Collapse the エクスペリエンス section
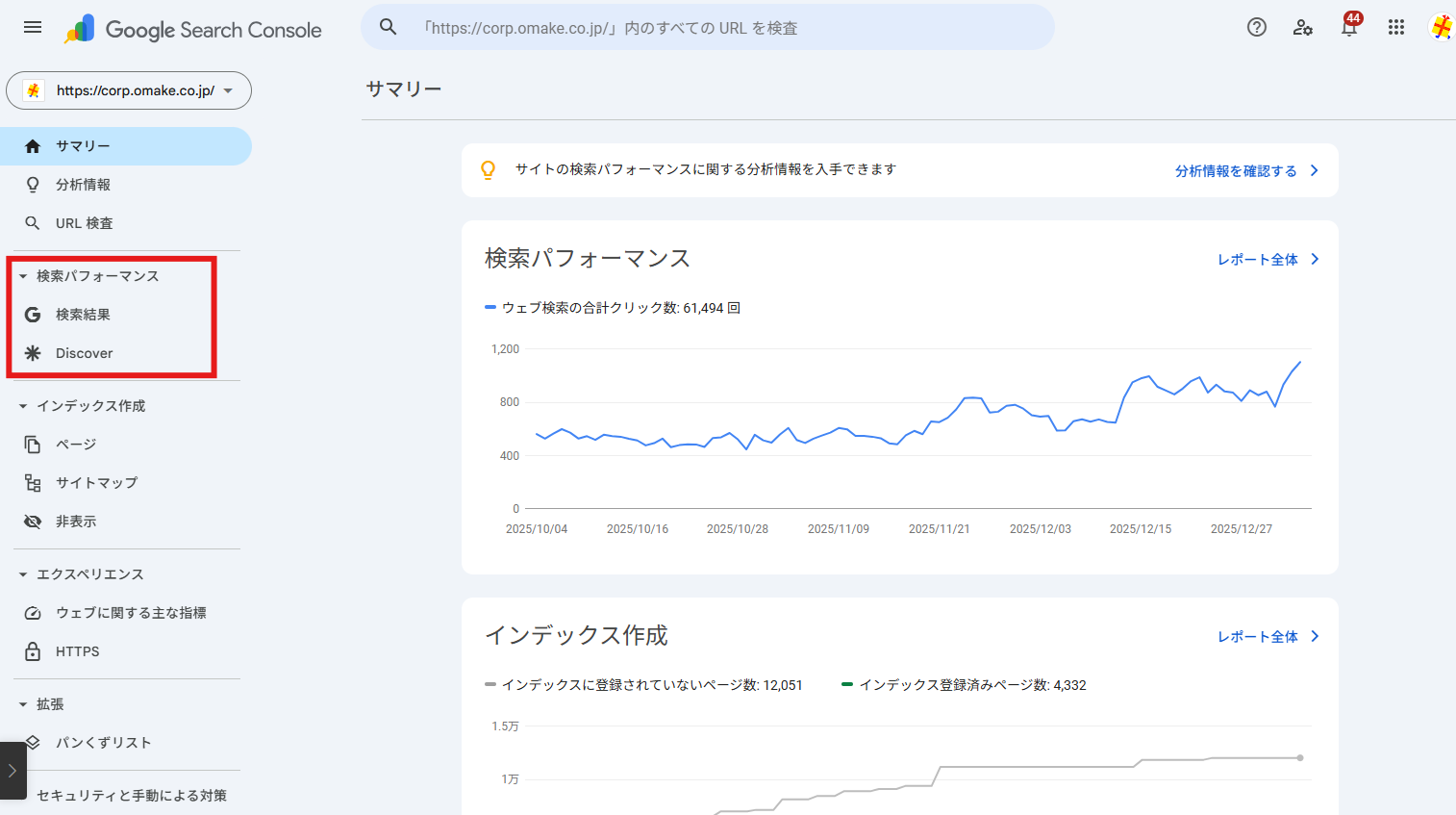This screenshot has height=815, width=1456. [x=23, y=574]
